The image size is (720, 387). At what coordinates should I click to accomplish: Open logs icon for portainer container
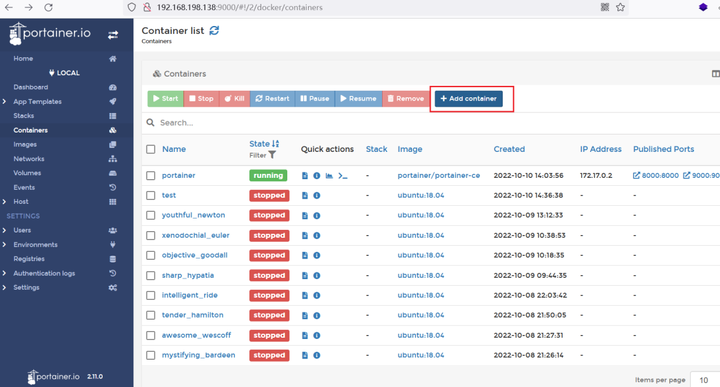[x=304, y=175]
